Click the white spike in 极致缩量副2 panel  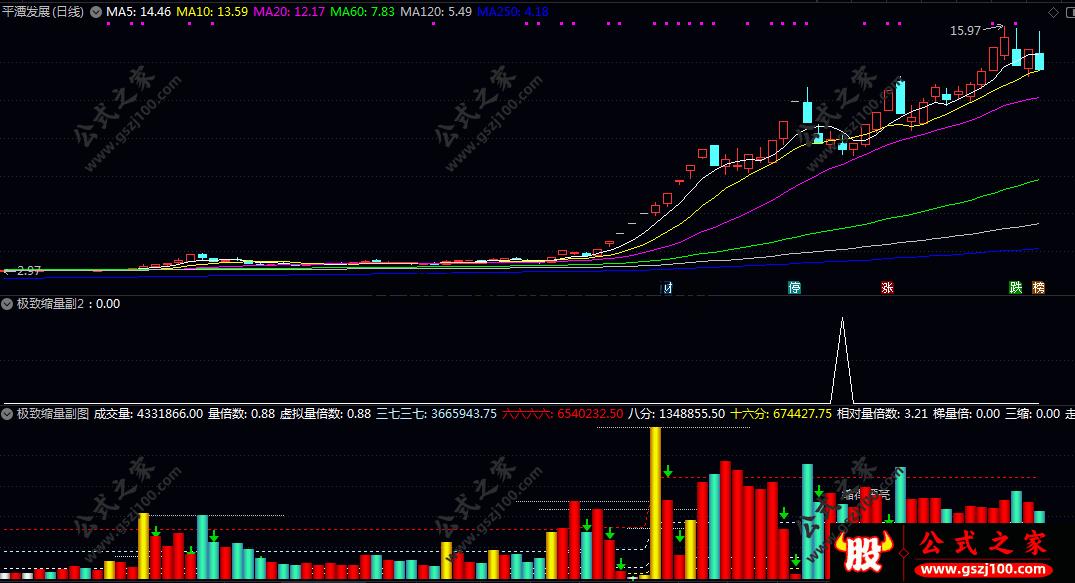pyautogui.click(x=842, y=361)
